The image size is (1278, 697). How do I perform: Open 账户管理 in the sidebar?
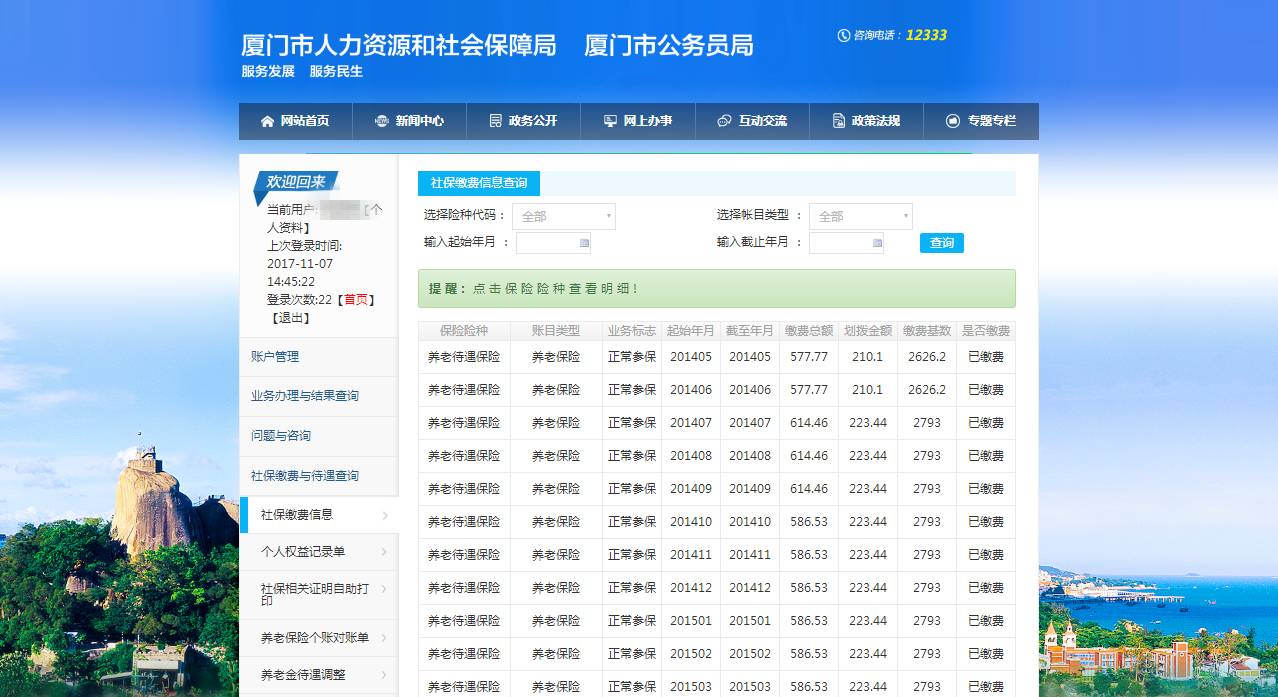point(275,357)
